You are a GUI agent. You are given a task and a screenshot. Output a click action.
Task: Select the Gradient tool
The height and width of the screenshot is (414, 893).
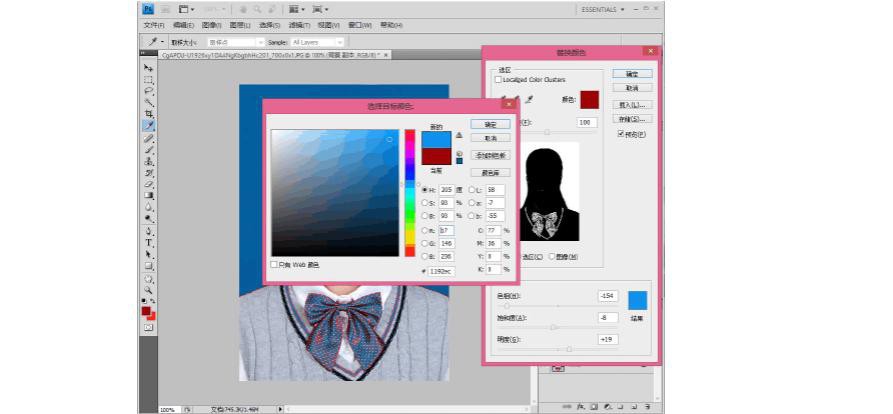point(149,195)
